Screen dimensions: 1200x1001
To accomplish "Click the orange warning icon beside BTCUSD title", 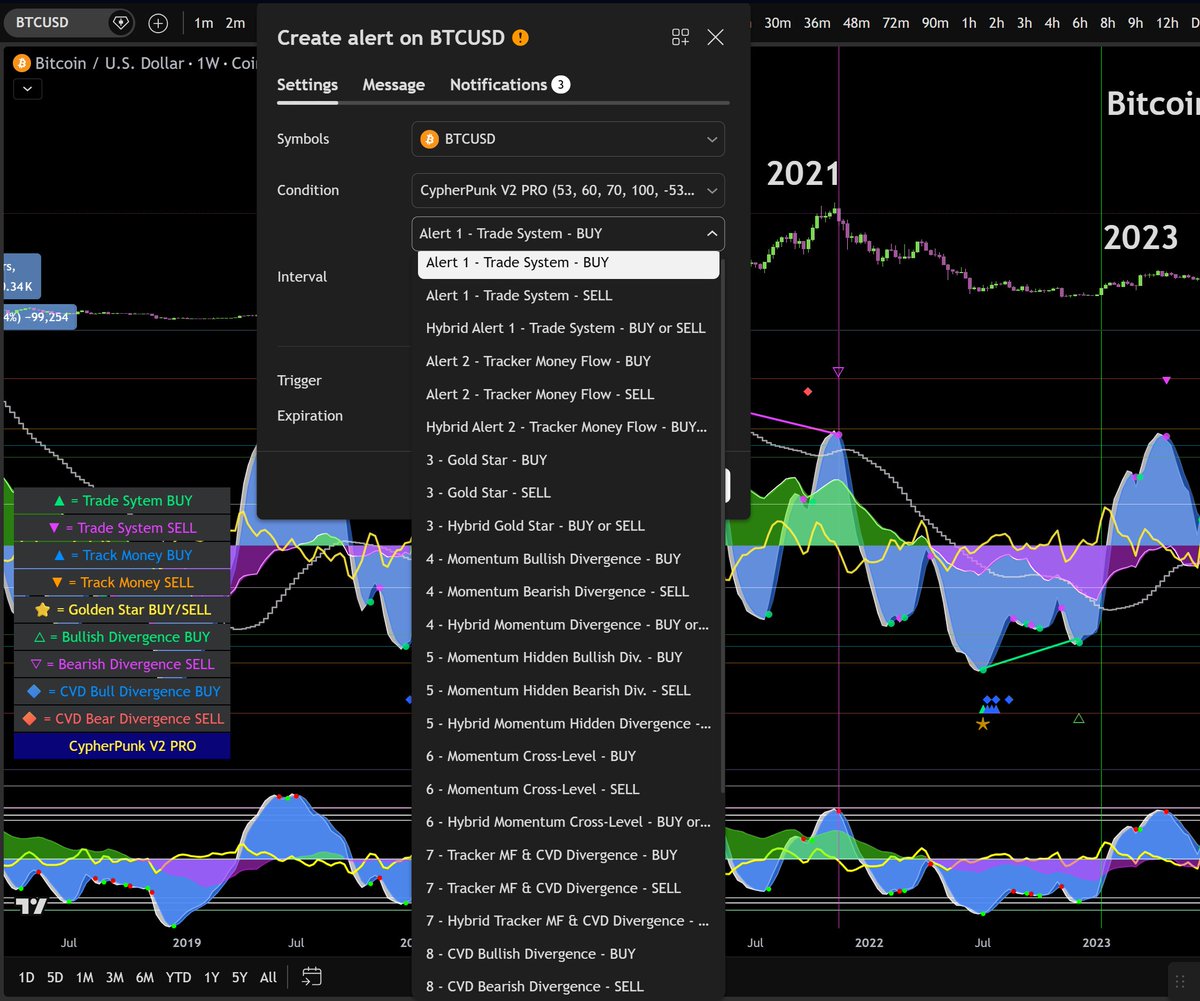I will (520, 38).
